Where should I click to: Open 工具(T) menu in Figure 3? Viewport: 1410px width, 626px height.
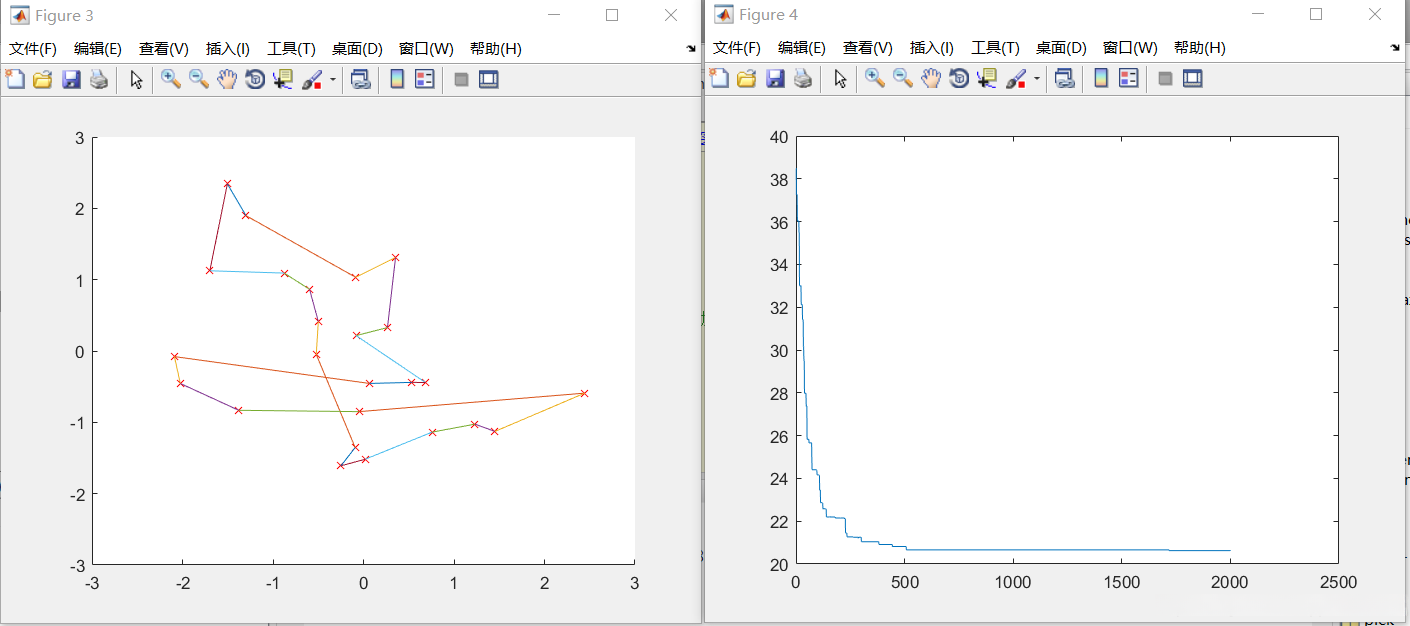pyautogui.click(x=291, y=48)
